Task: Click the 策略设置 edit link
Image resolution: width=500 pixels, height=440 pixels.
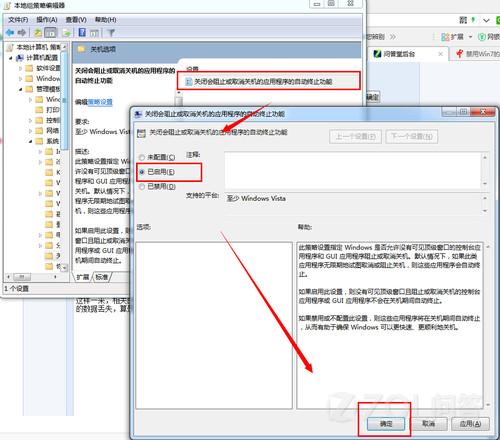Action: pos(100,102)
